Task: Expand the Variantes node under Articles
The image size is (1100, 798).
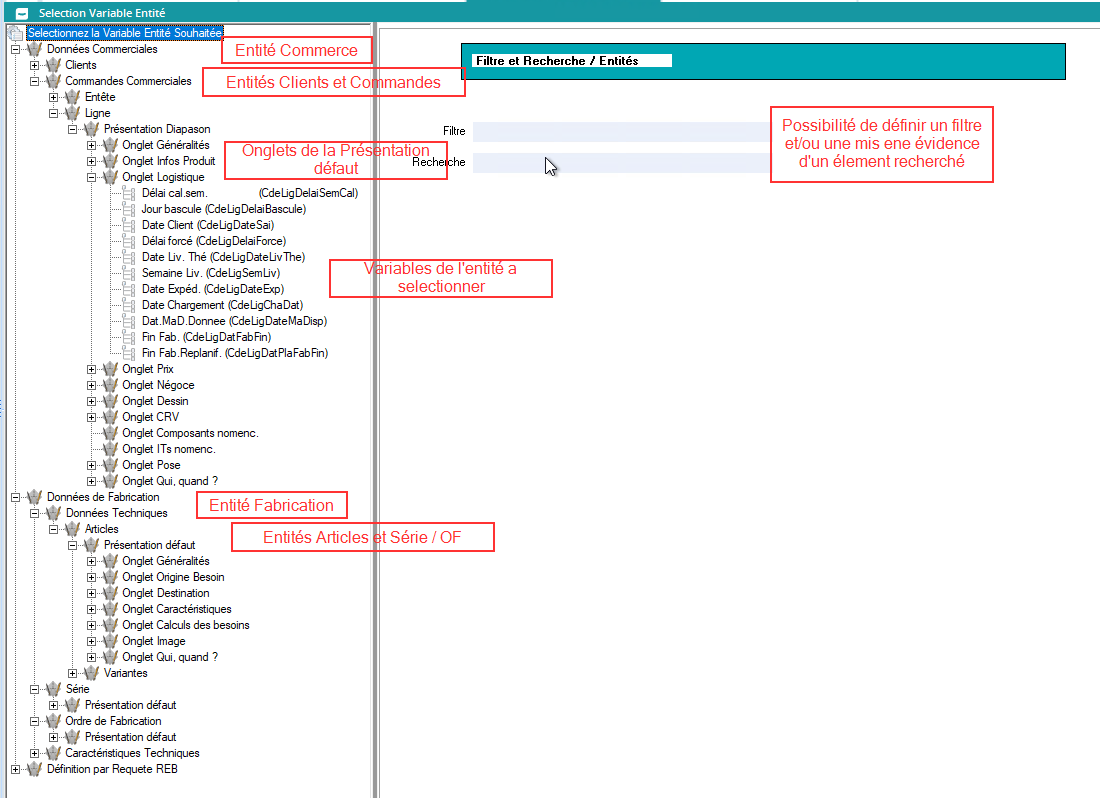Action: point(72,673)
